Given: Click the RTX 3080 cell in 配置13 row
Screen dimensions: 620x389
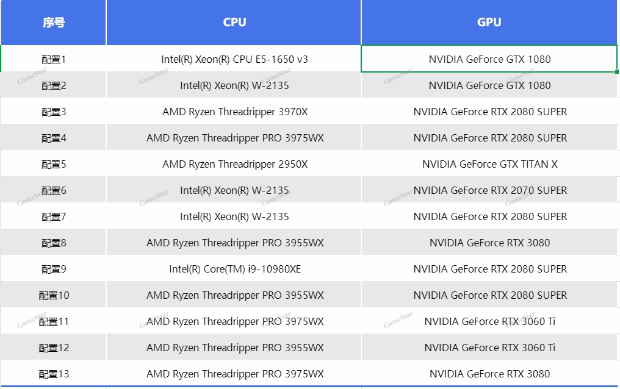Looking at the screenshot, I should tap(489, 374).
